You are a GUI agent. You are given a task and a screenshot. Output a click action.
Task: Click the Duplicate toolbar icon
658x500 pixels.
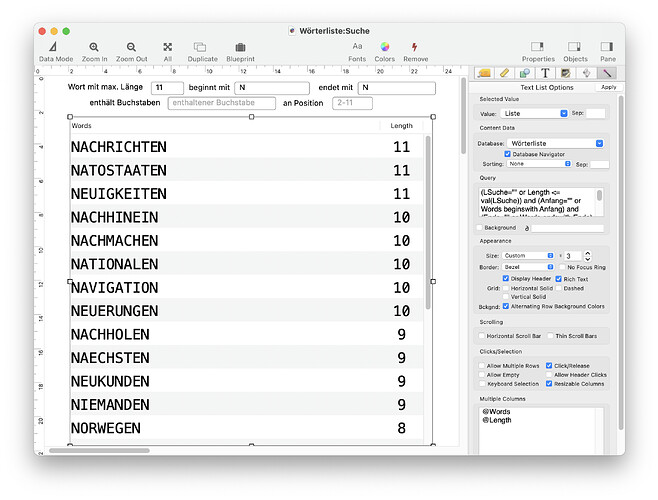[200, 47]
